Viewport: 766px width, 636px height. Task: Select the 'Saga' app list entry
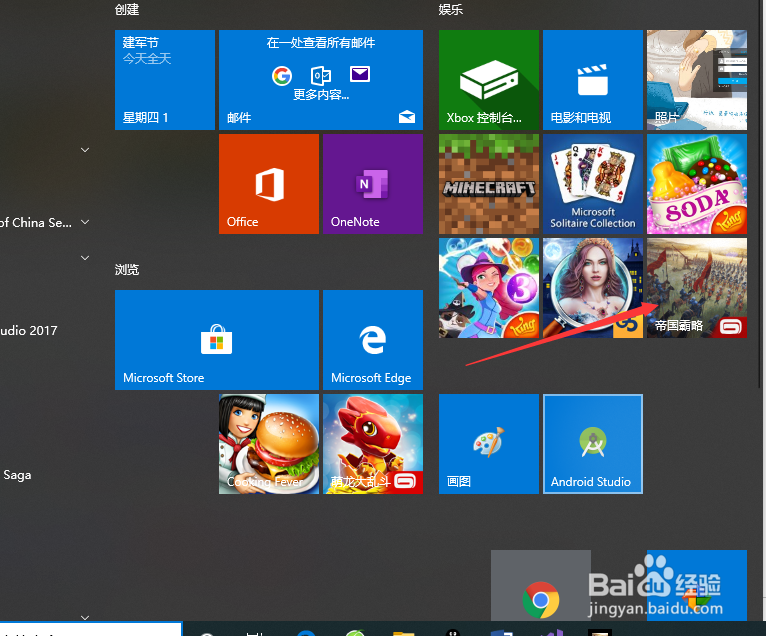click(x=17, y=475)
